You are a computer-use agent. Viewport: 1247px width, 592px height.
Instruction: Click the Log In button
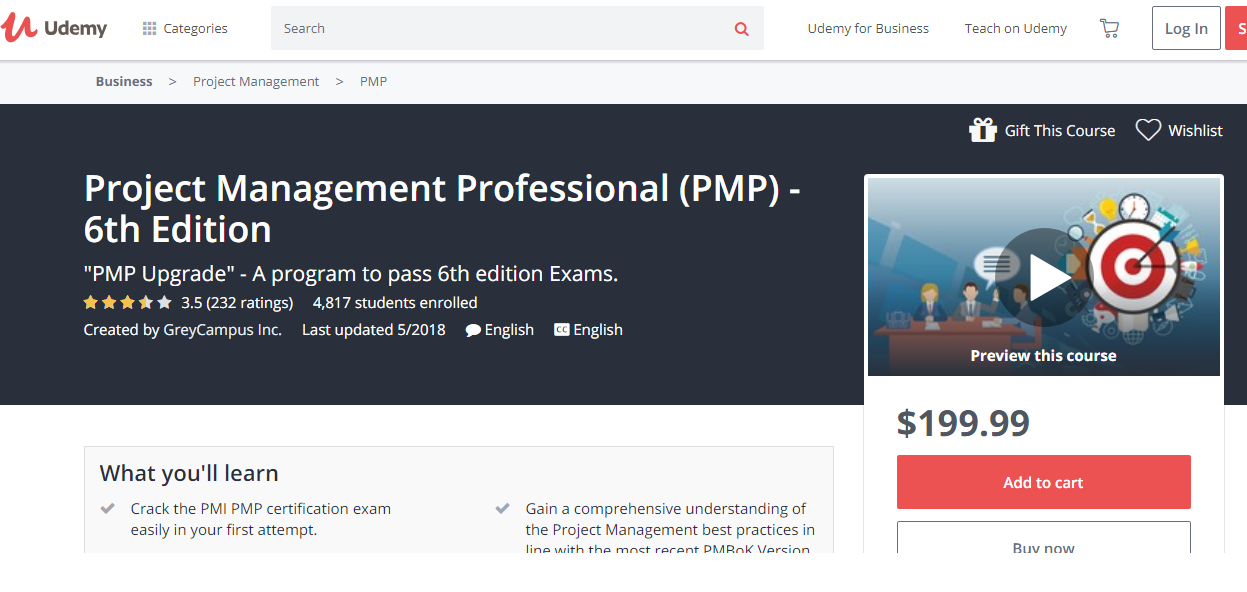[x=1186, y=28]
